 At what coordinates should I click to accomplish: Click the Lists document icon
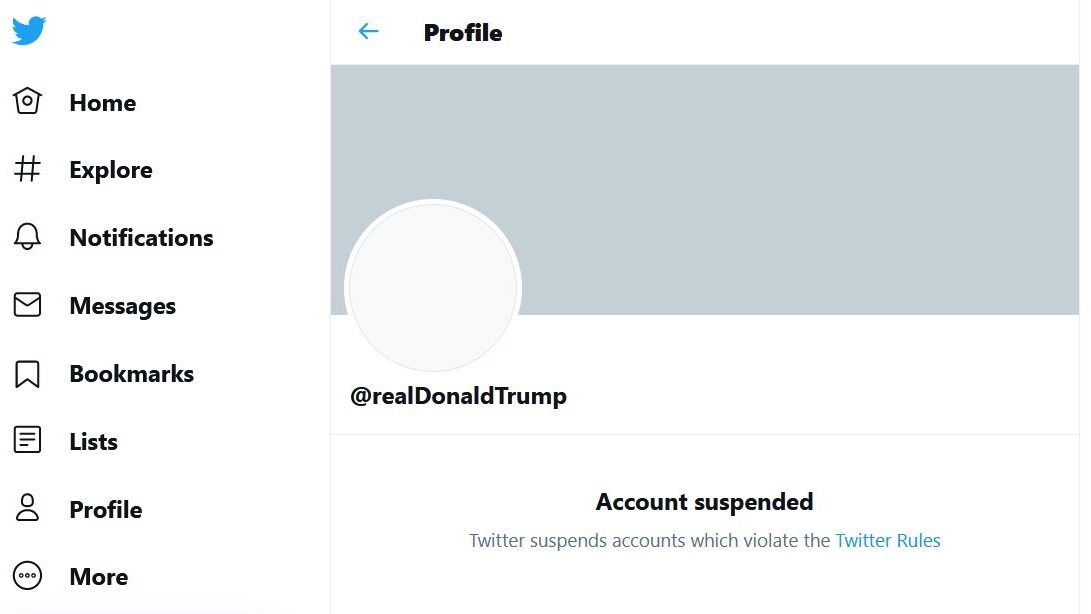(x=28, y=441)
